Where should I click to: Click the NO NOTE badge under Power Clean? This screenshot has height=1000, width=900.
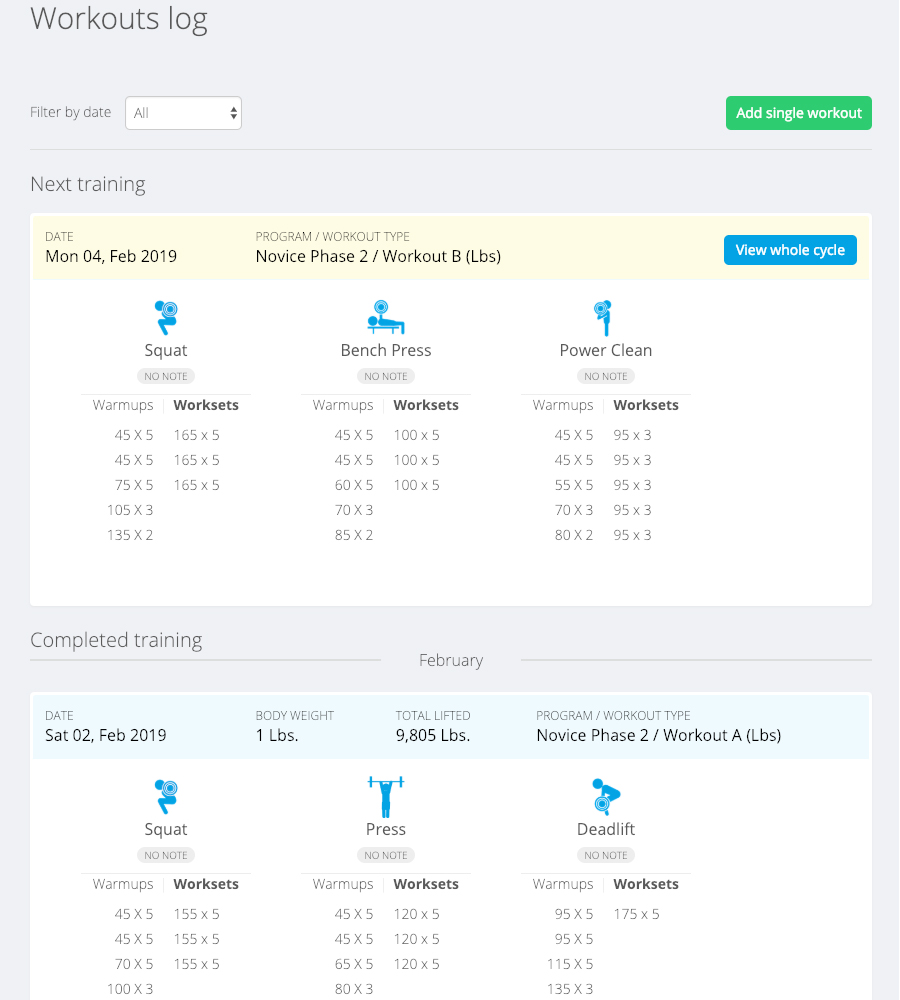click(606, 376)
